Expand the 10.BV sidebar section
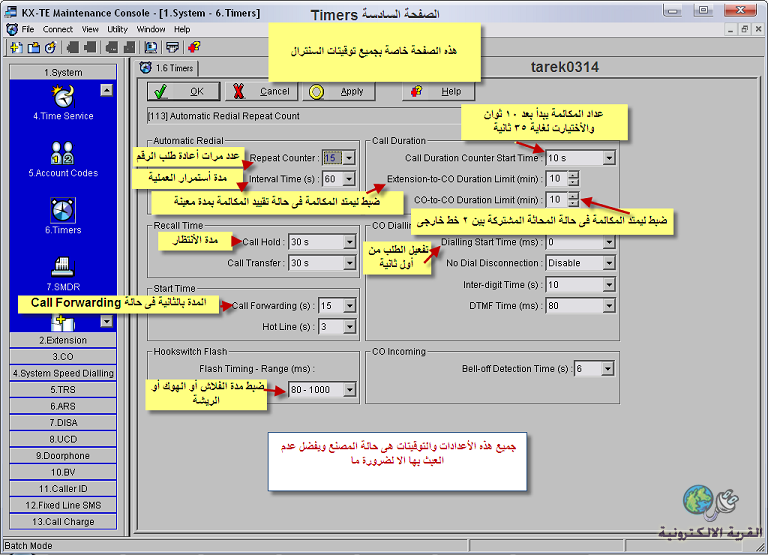This screenshot has width=768, height=555. (63, 473)
